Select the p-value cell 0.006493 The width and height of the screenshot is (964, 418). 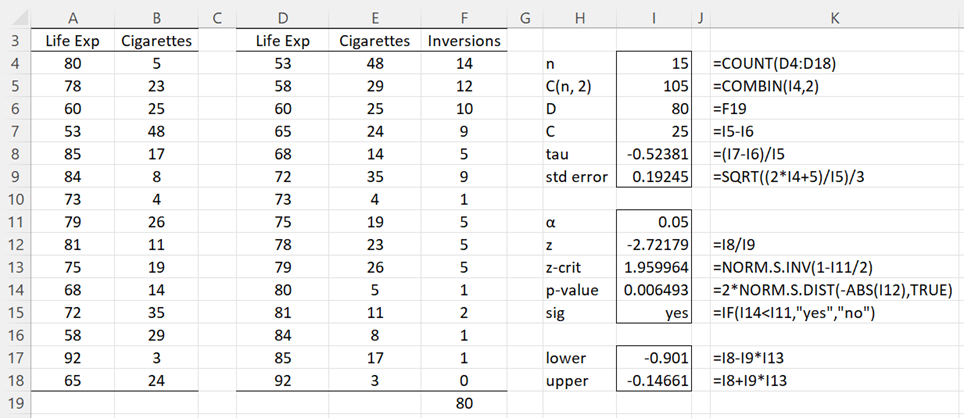pos(654,290)
